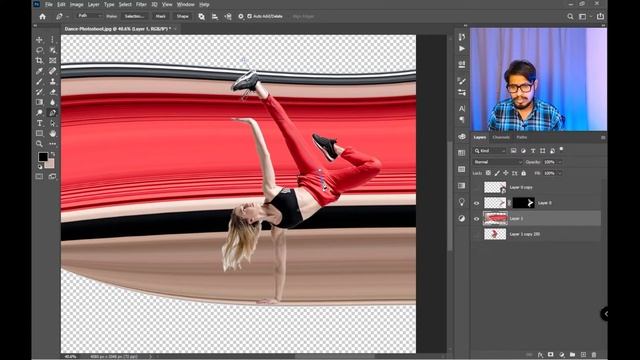Open the layer blend mode Normal dropdown
Viewport: 640px width, 360px height.
pyautogui.click(x=498, y=162)
